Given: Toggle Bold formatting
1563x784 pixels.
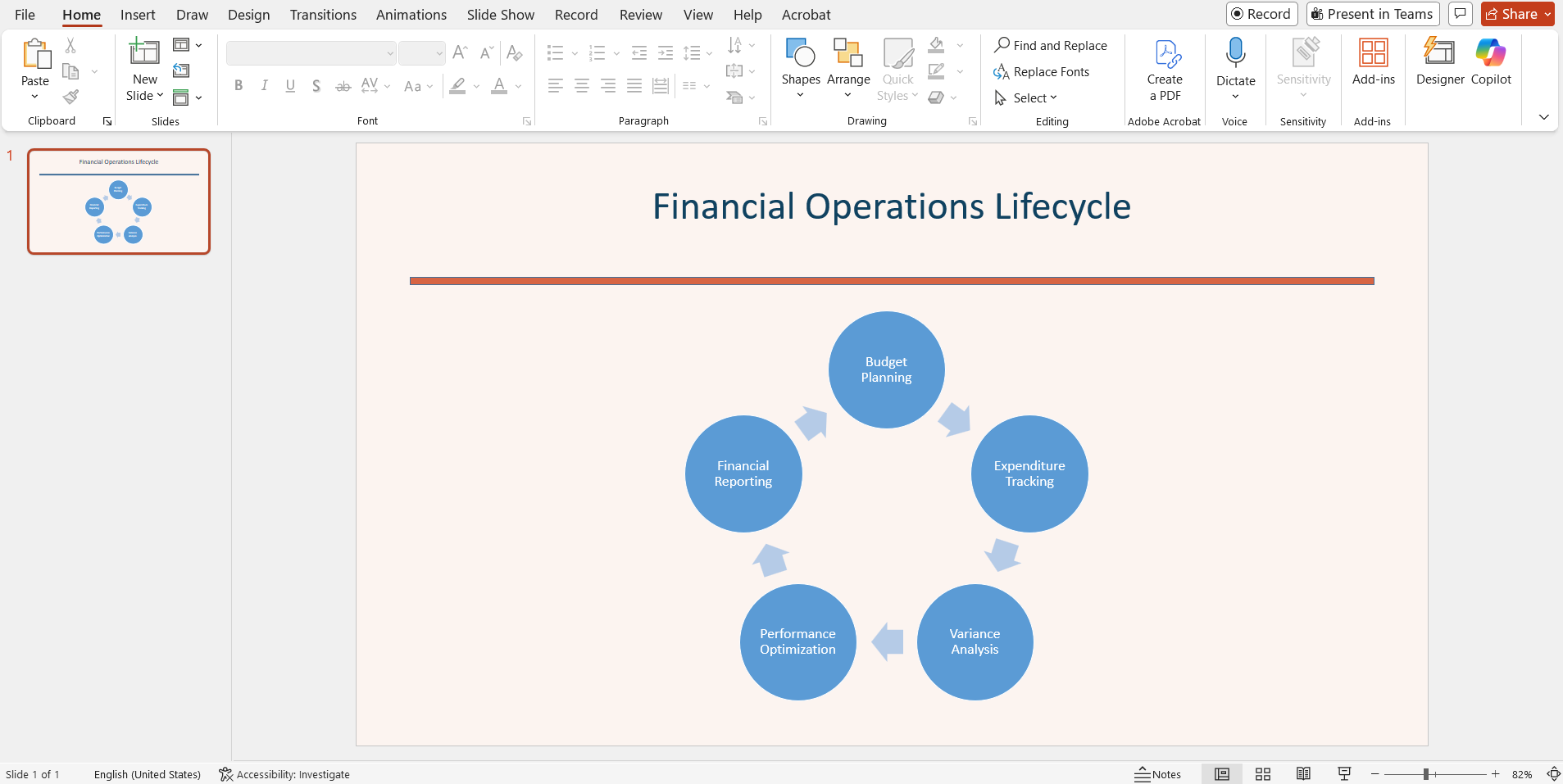Looking at the screenshot, I should 239,85.
